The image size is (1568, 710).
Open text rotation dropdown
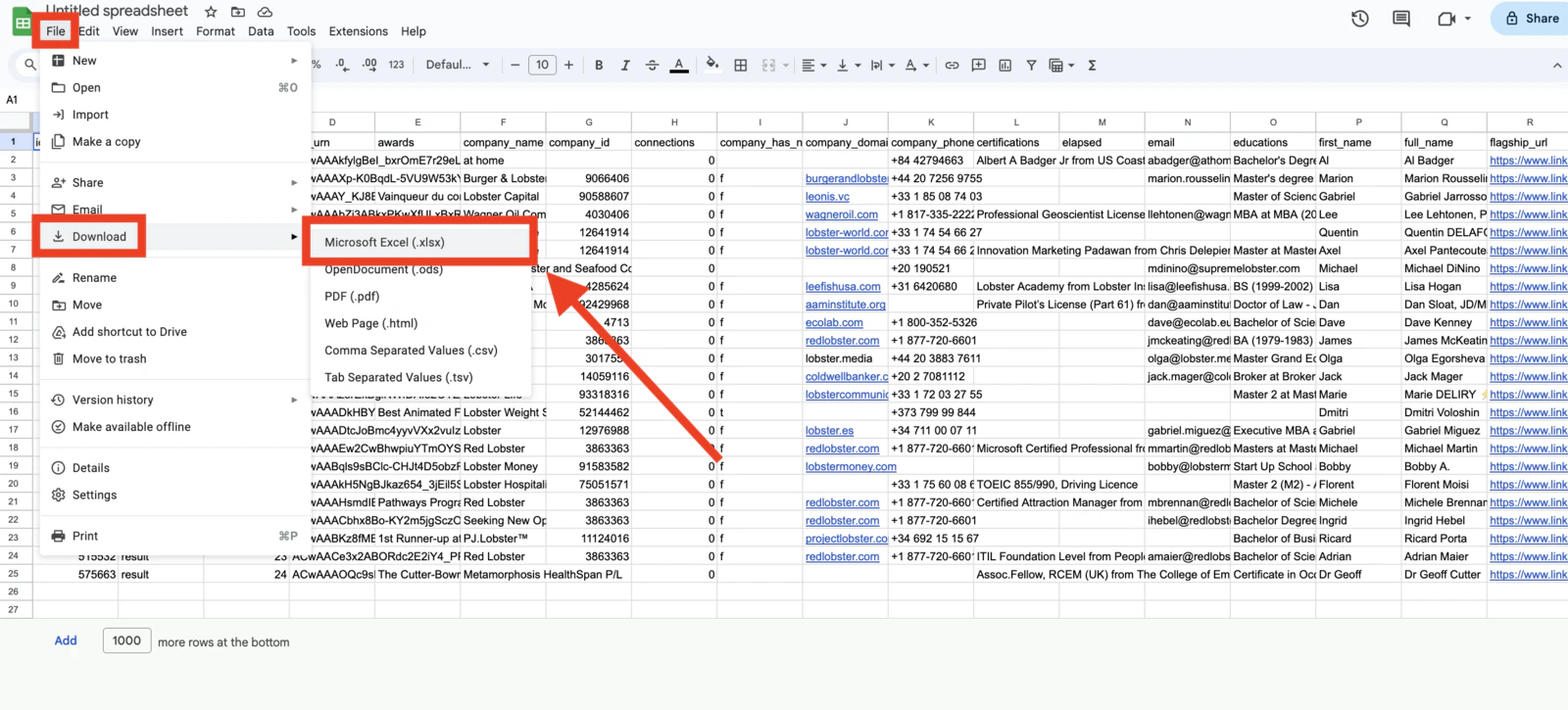[x=916, y=65]
